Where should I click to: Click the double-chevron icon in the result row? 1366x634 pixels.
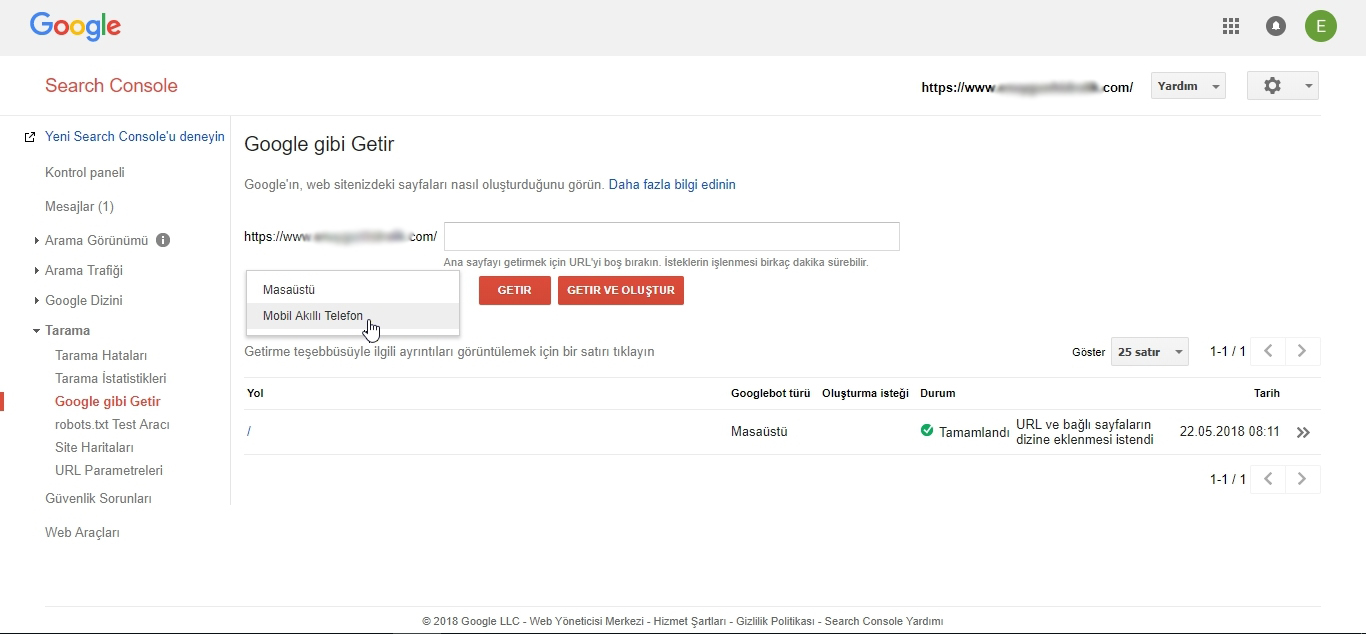pos(1303,433)
